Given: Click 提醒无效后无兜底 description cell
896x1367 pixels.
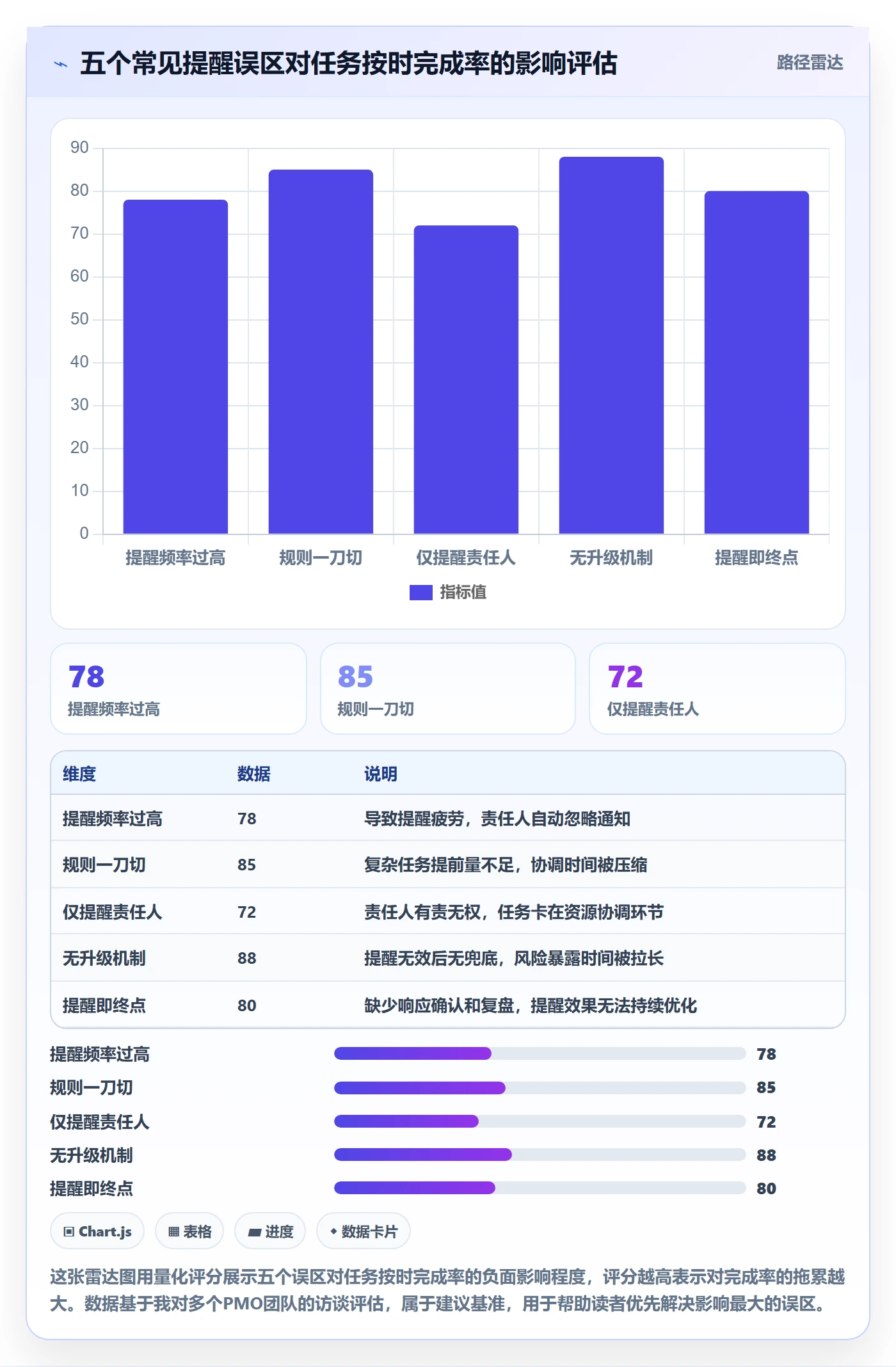Looking at the screenshot, I should click(514, 958).
